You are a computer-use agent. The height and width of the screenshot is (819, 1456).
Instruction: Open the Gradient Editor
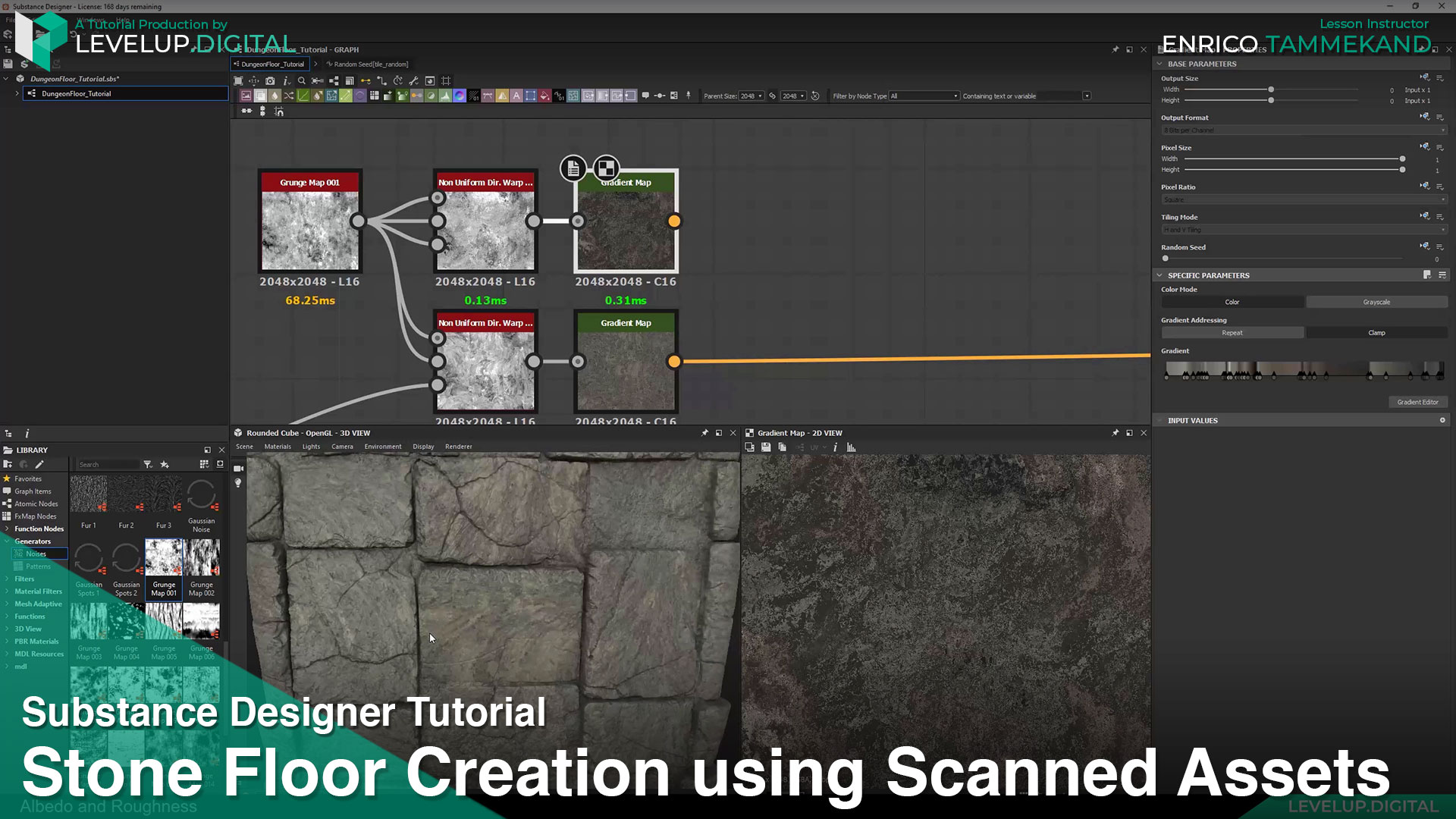pyautogui.click(x=1417, y=402)
